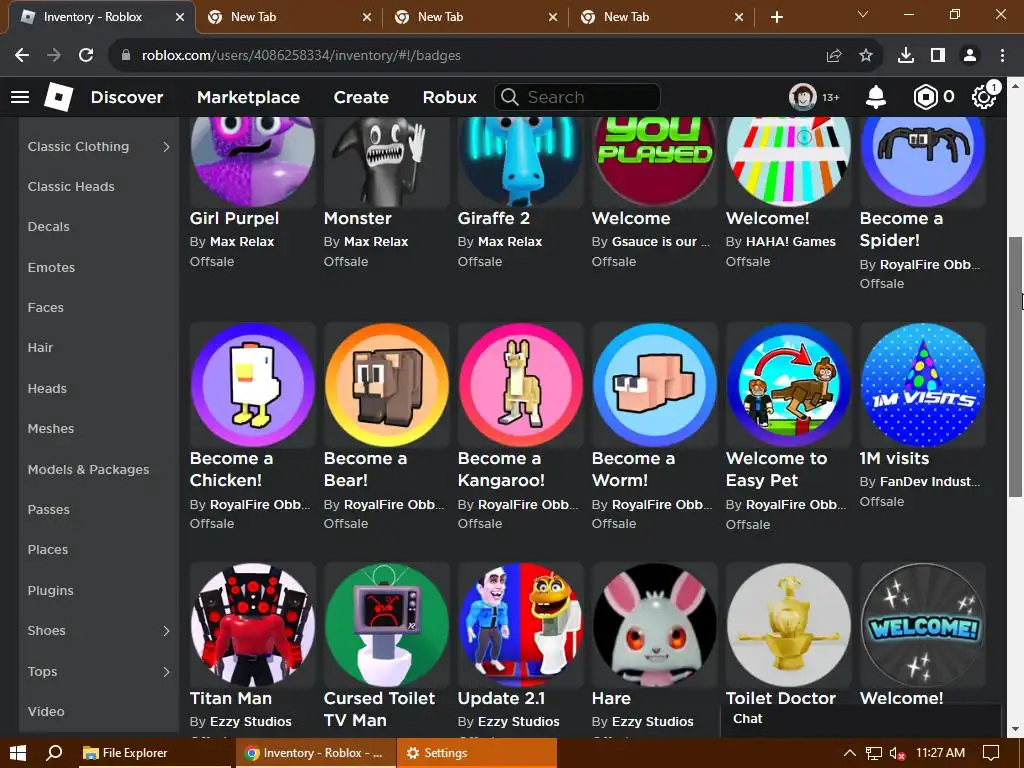Open creator FanDev Indust... link
This screenshot has width=1024, height=768.
click(x=929, y=482)
